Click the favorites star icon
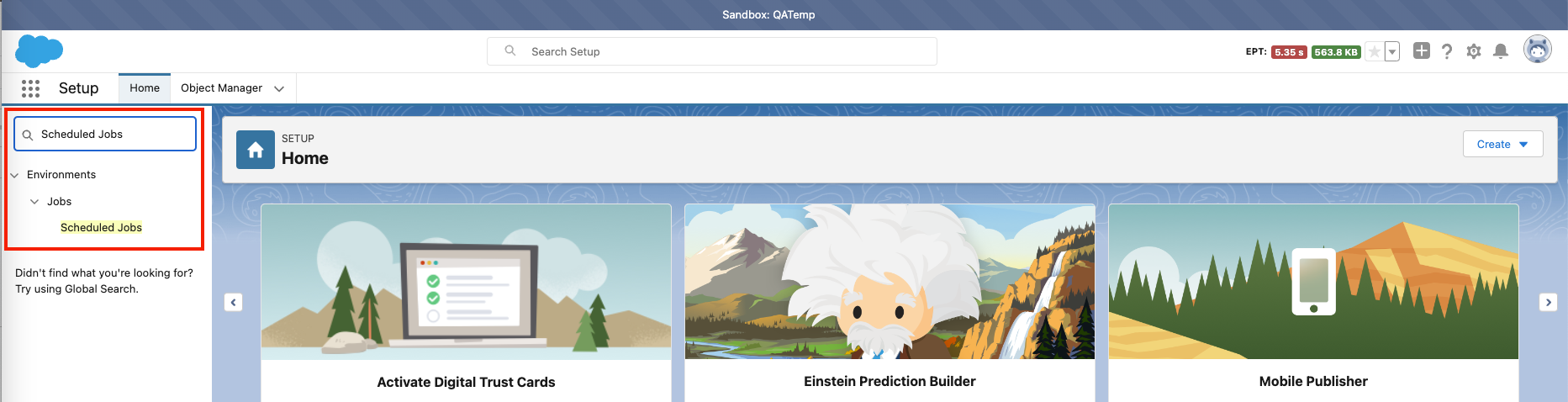 click(1374, 52)
